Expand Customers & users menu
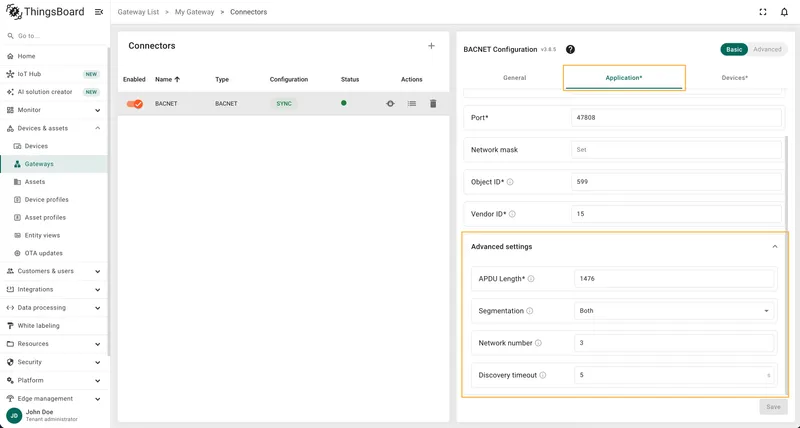The width and height of the screenshot is (800, 428). click(x=54, y=271)
